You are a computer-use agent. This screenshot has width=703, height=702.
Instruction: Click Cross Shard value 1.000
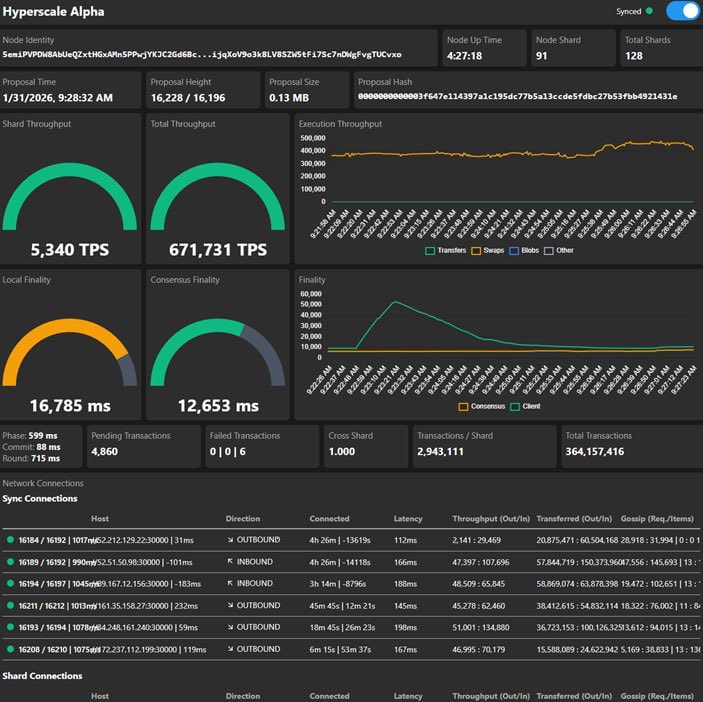click(342, 451)
